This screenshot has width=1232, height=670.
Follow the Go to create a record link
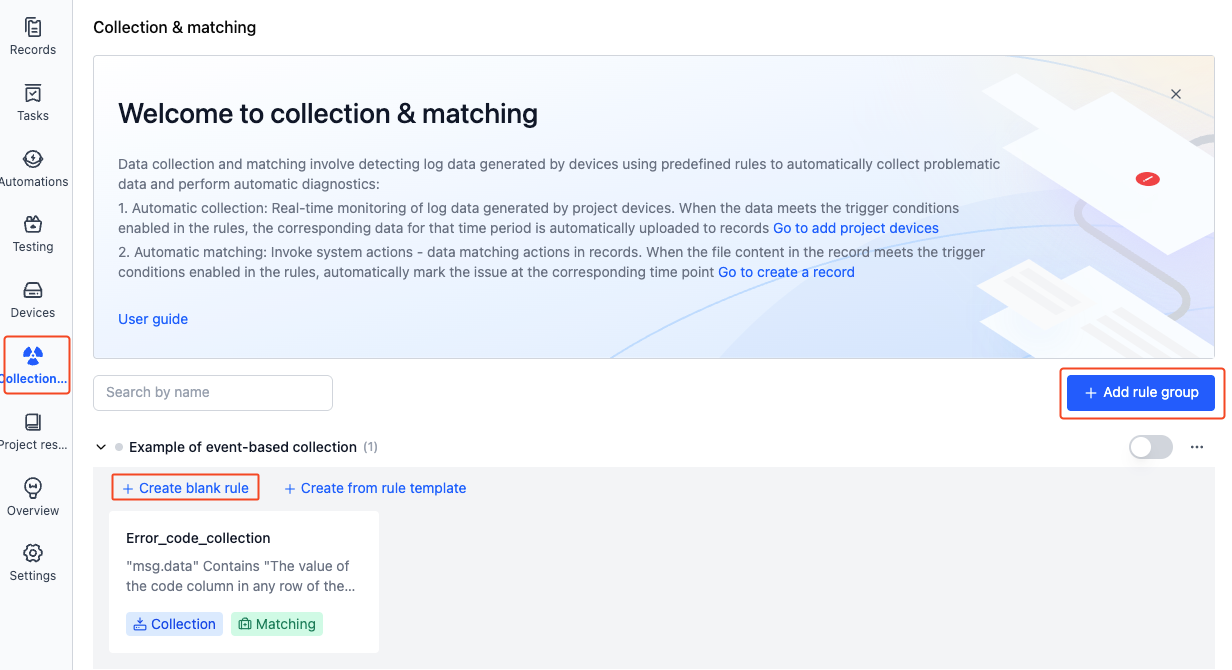pos(786,272)
